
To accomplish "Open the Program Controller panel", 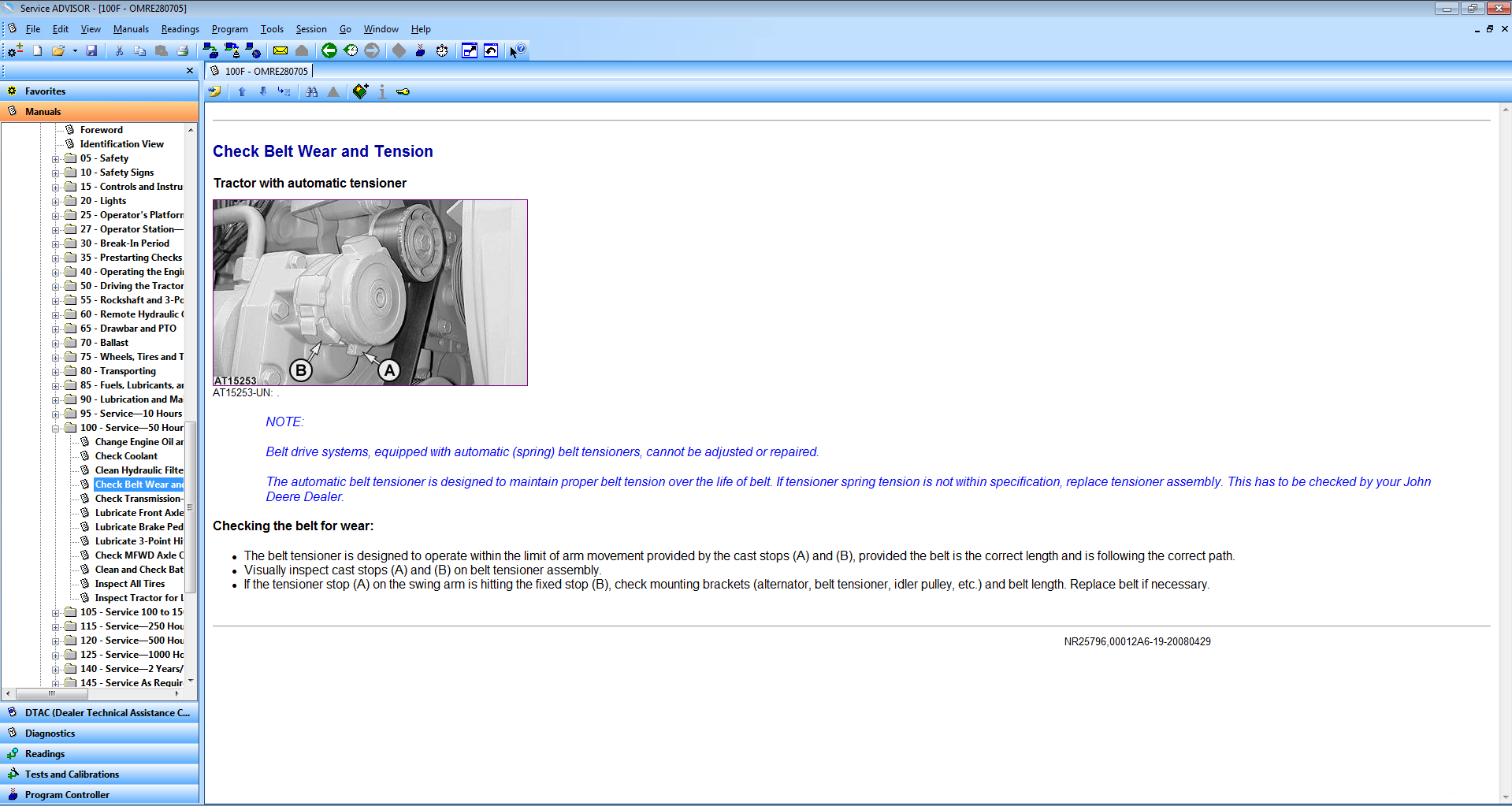I will (99, 795).
